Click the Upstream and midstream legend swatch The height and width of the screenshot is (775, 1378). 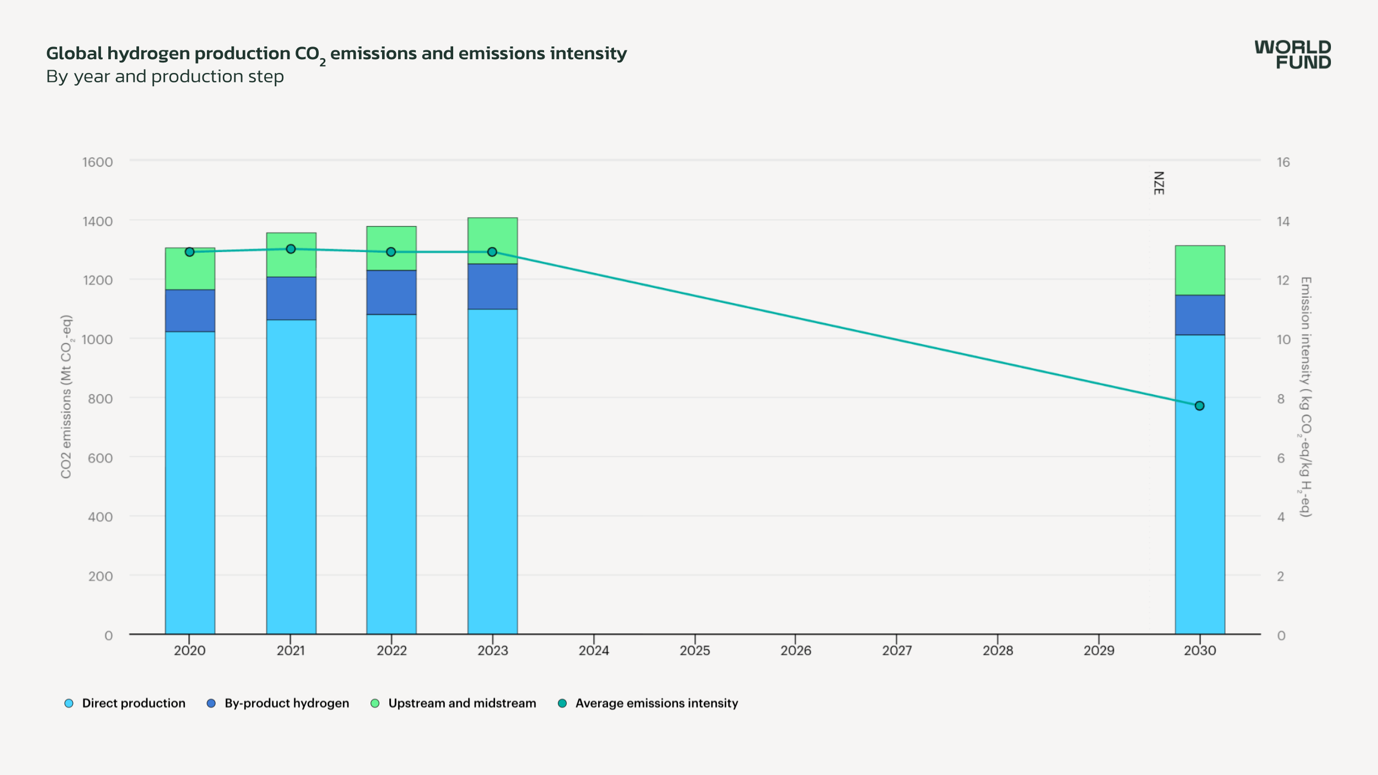375,703
